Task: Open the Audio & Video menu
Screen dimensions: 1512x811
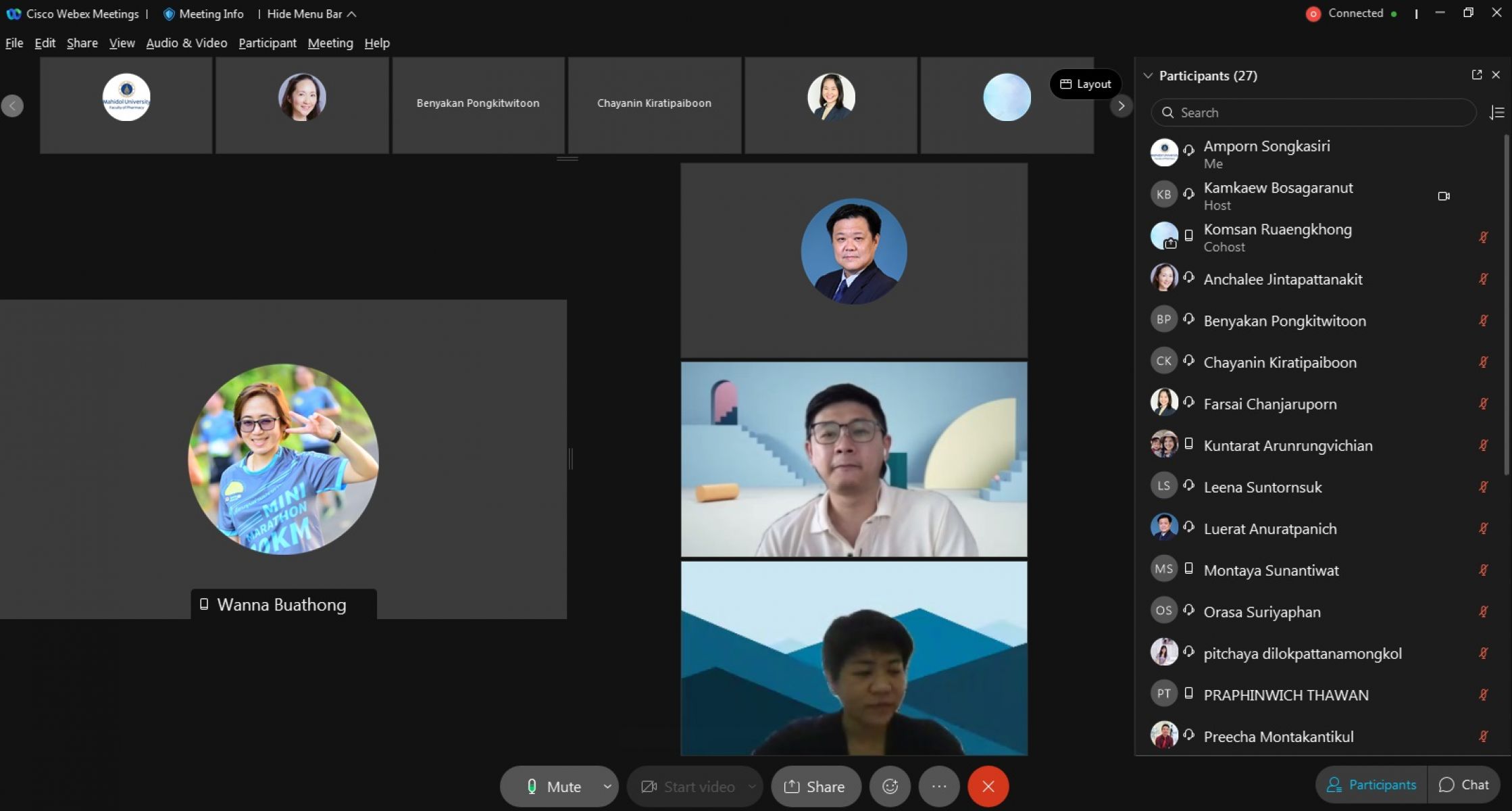Action: [186, 43]
